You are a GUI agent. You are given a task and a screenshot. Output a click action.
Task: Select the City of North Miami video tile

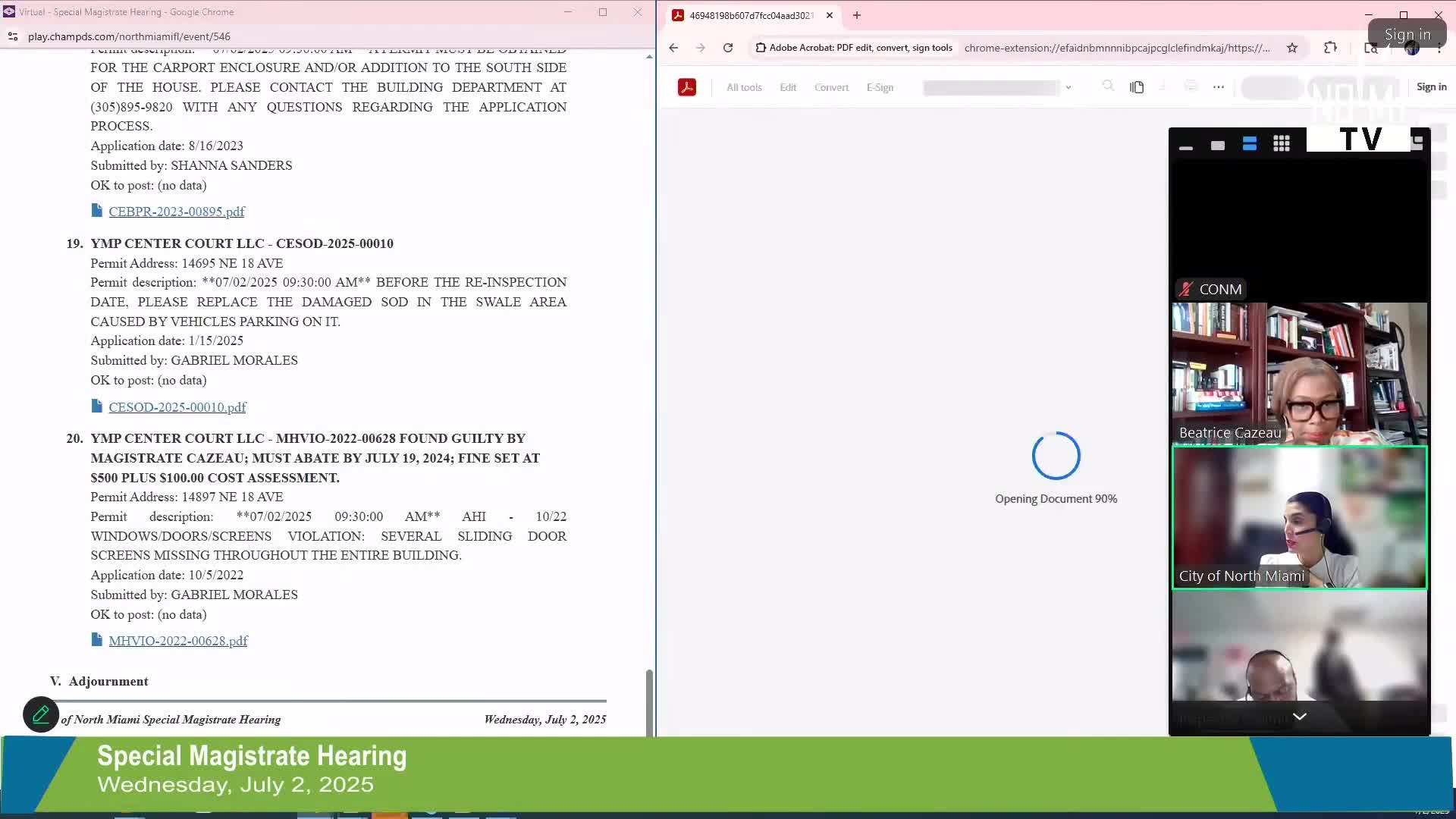(x=1299, y=517)
